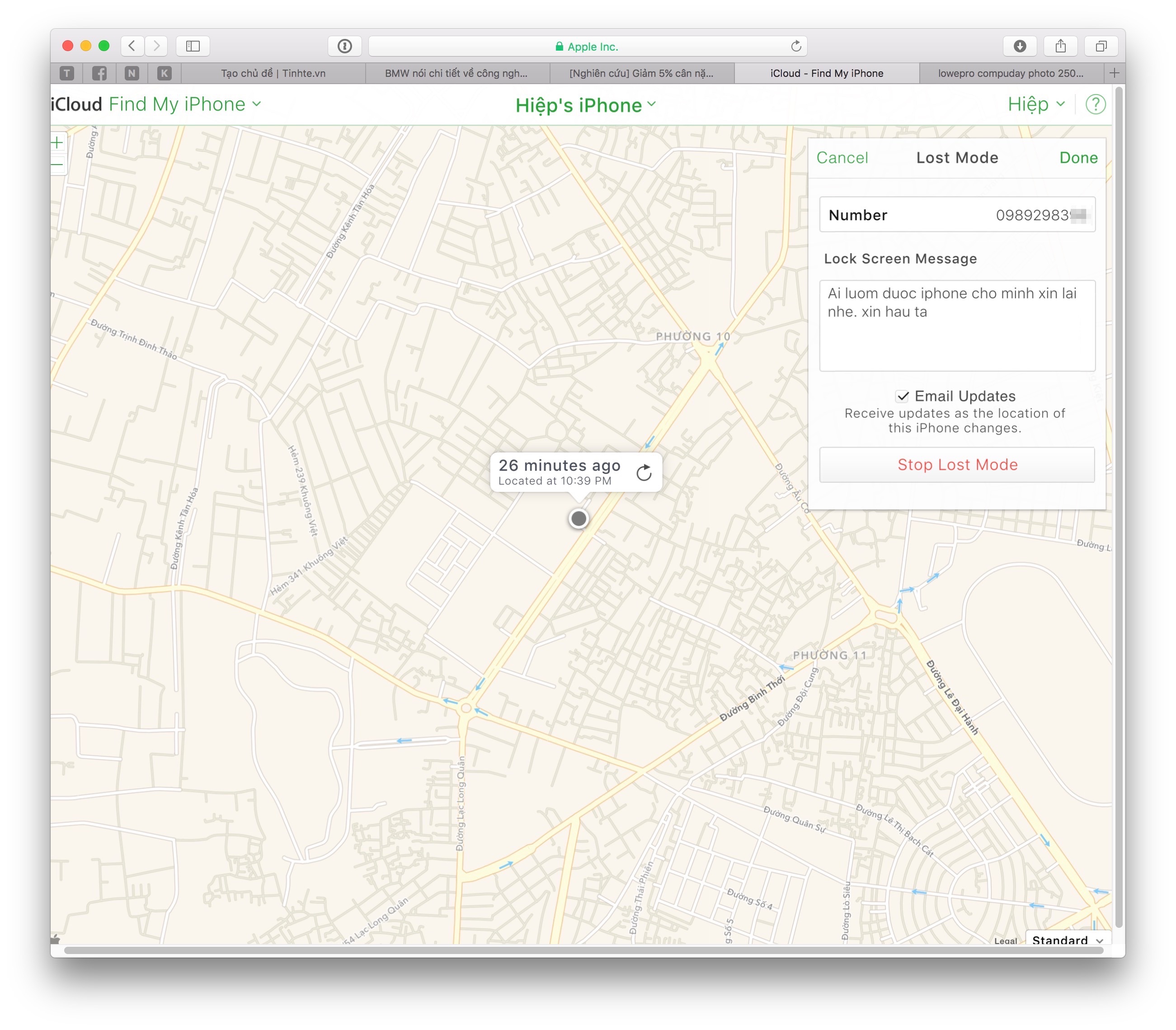Add a new tab with plus button

(x=1115, y=73)
